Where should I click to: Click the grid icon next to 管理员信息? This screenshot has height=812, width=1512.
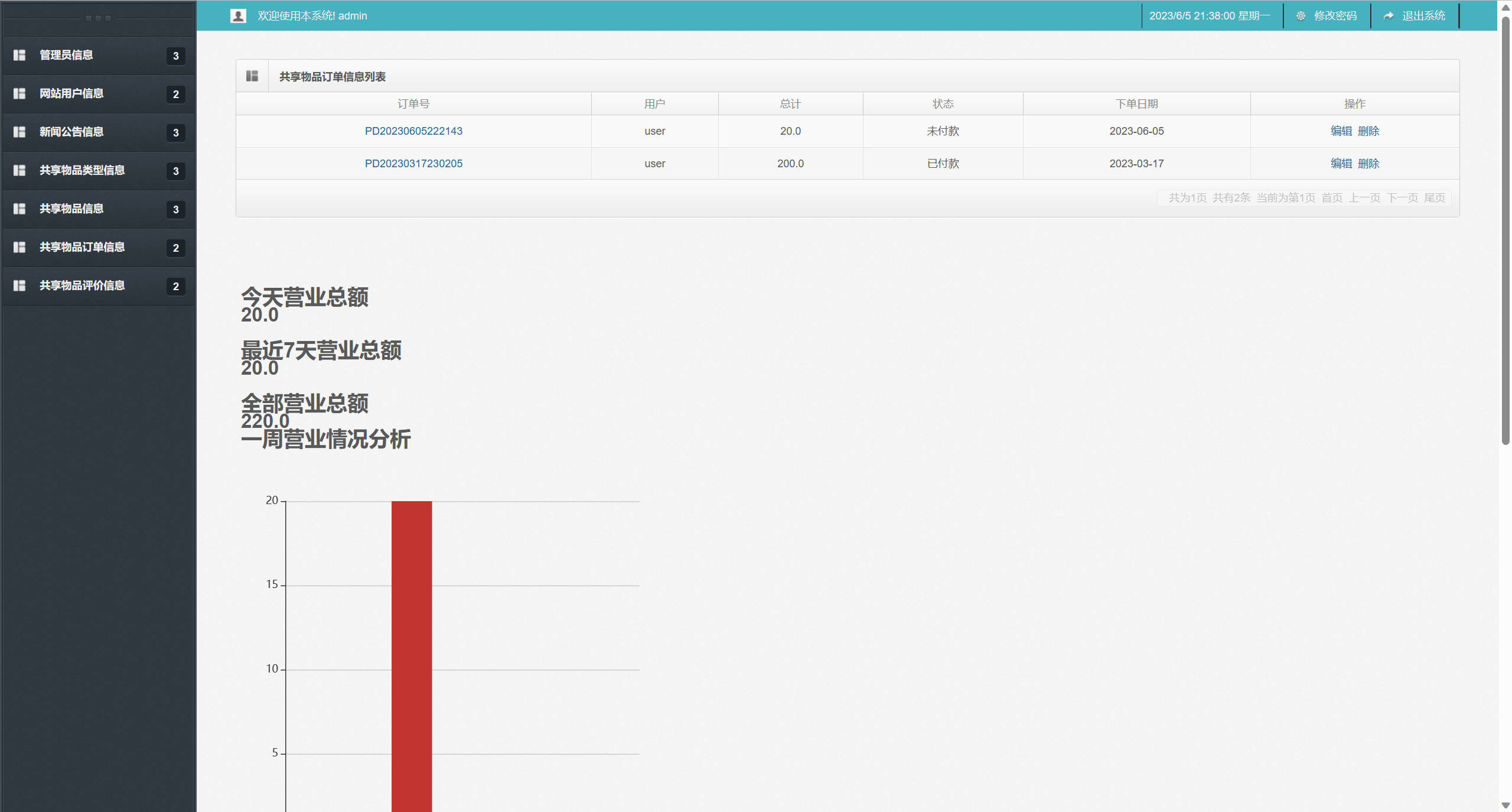(x=19, y=55)
